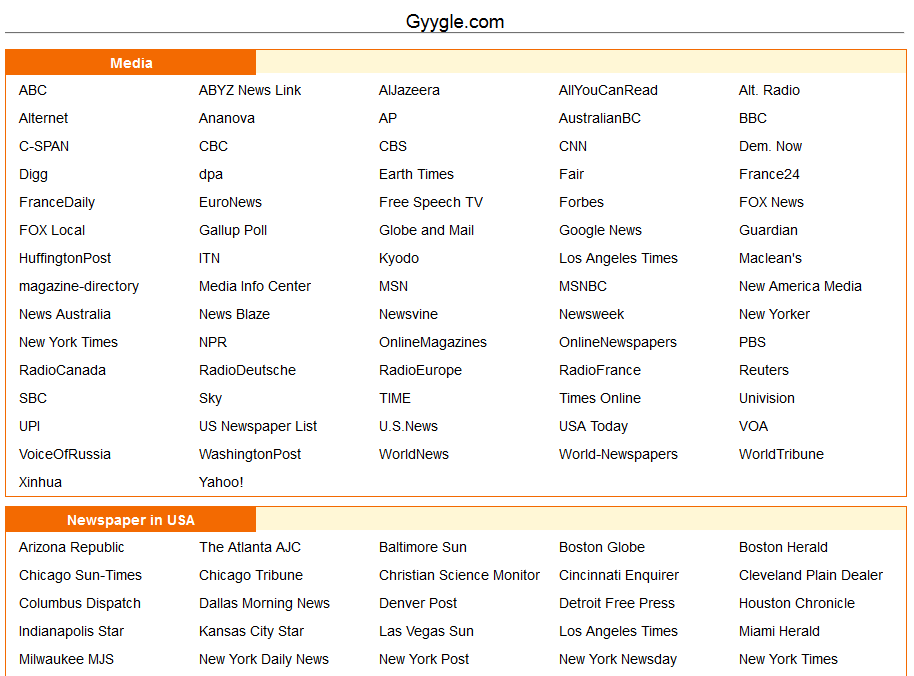Open the Maclean's link
The image size is (914, 676).
771,258
